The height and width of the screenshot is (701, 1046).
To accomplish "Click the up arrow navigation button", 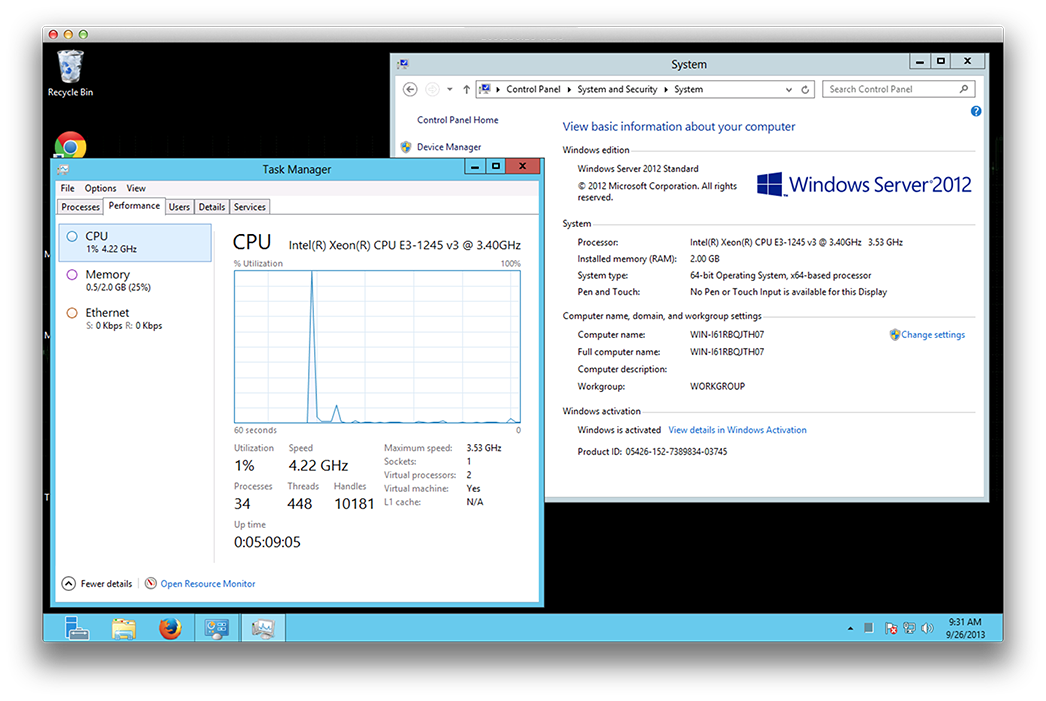I will click(466, 89).
